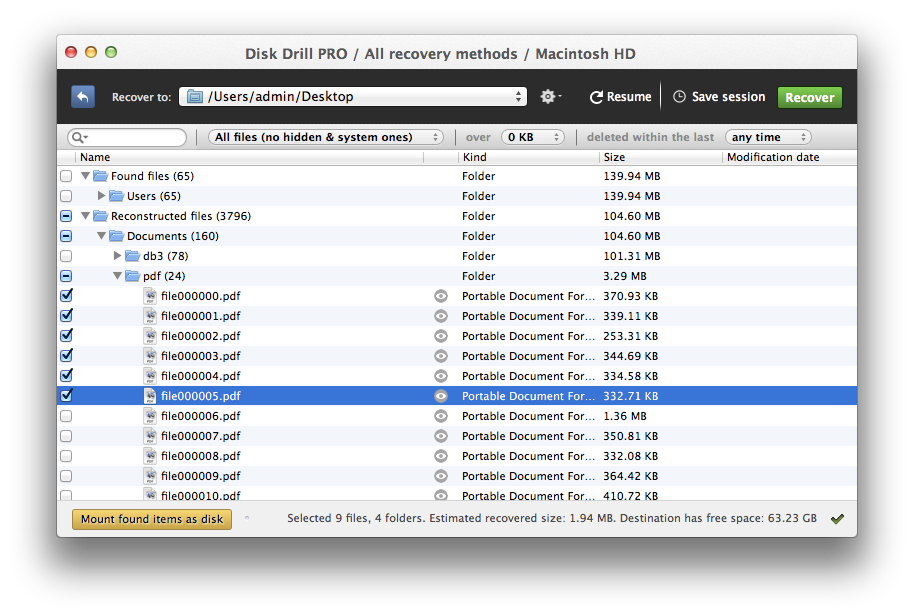This screenshot has width=914, height=616.
Task: Expand the db3 (78) folder
Action: (x=117, y=255)
